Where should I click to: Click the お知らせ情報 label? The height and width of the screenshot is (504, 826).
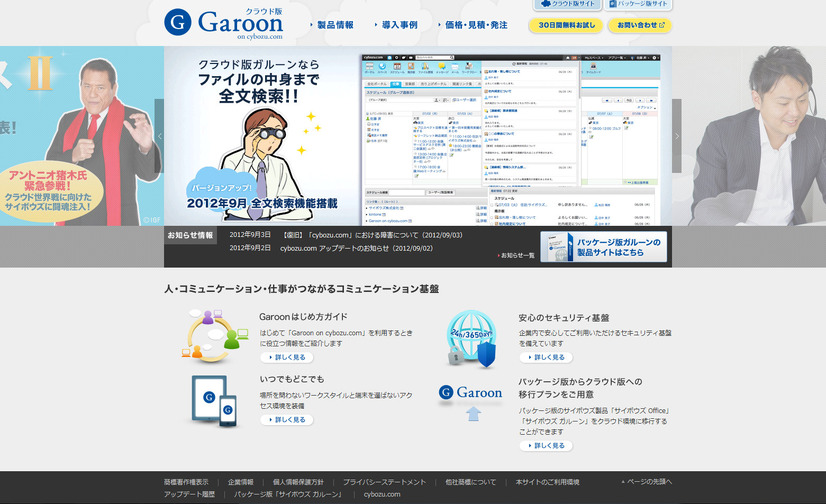pyautogui.click(x=190, y=235)
